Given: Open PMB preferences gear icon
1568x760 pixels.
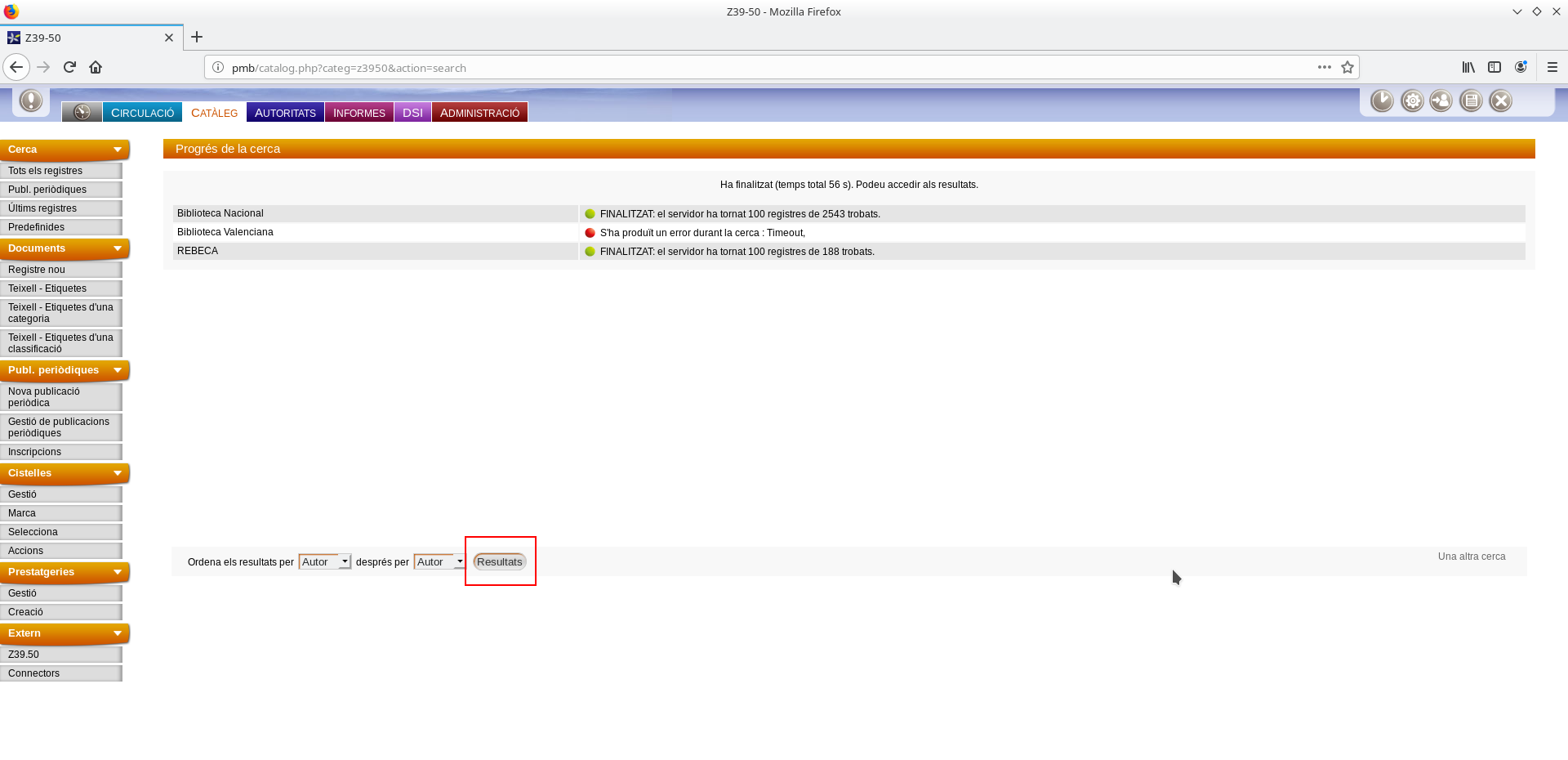Looking at the screenshot, I should [1412, 101].
